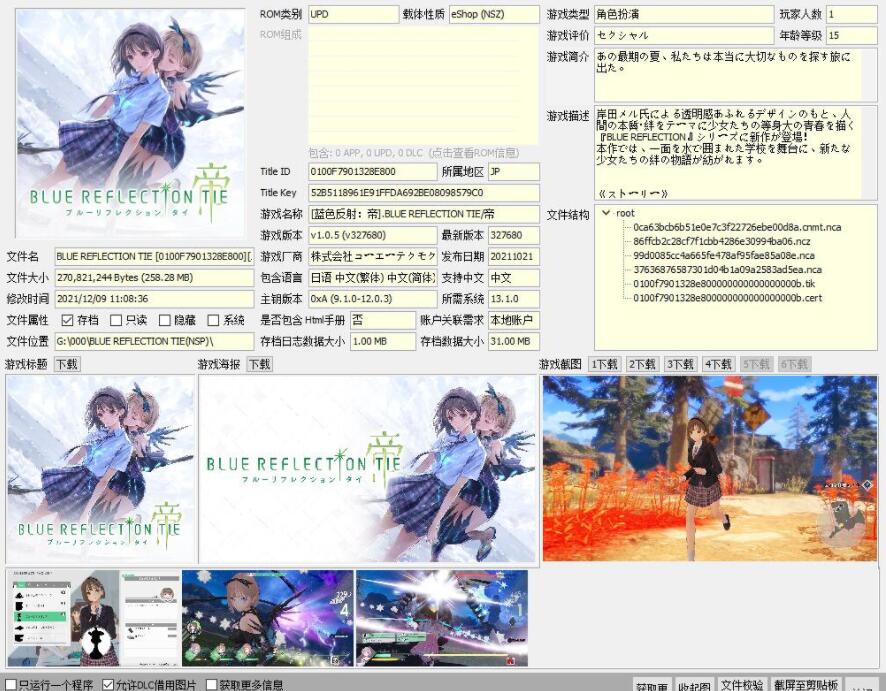
Task: Click the 玩家人数 player count field
Action: tap(852, 15)
